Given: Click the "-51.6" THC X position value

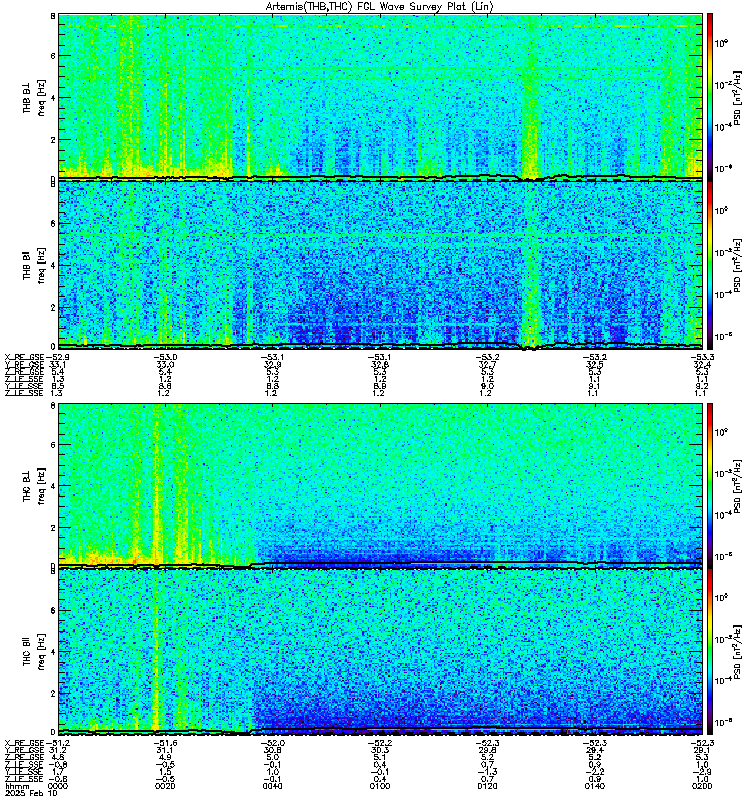Looking at the screenshot, I should click(165, 743).
